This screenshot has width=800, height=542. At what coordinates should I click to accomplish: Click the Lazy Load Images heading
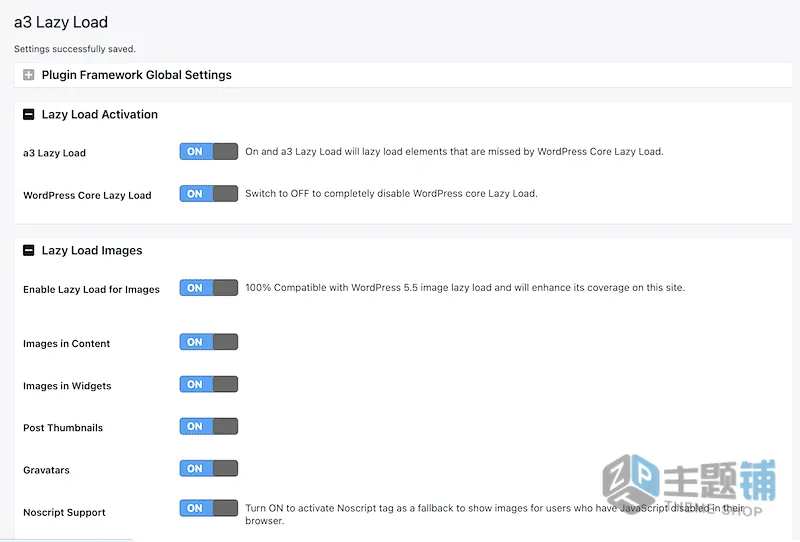point(92,251)
